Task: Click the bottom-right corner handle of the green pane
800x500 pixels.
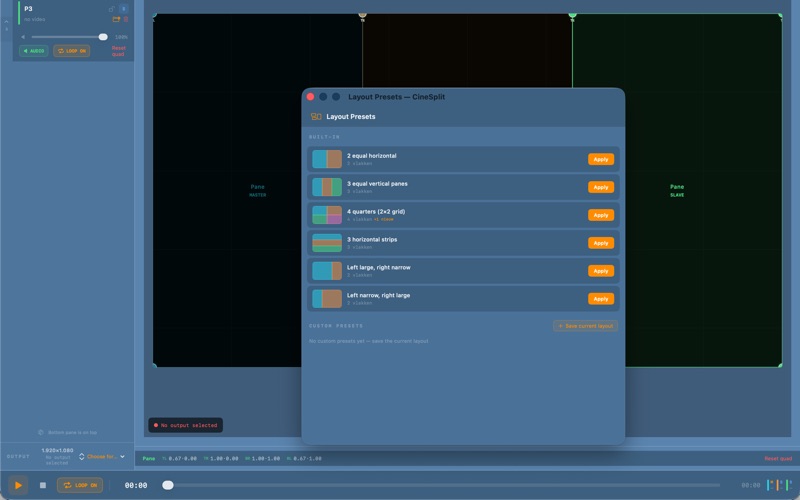Action: [x=780, y=365]
